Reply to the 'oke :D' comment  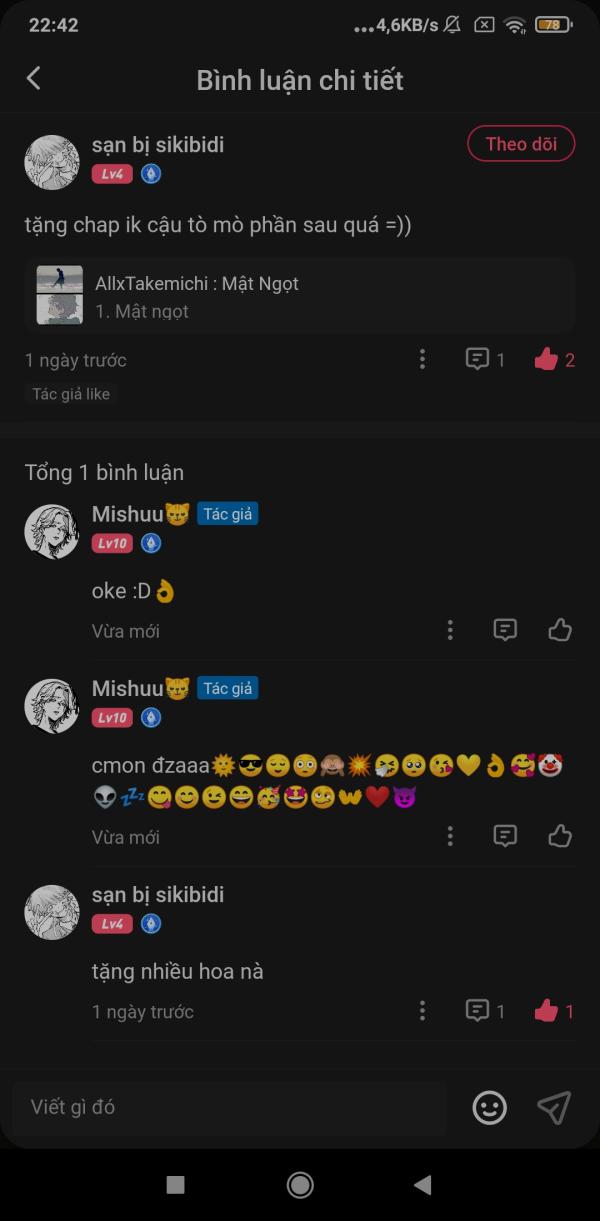505,630
